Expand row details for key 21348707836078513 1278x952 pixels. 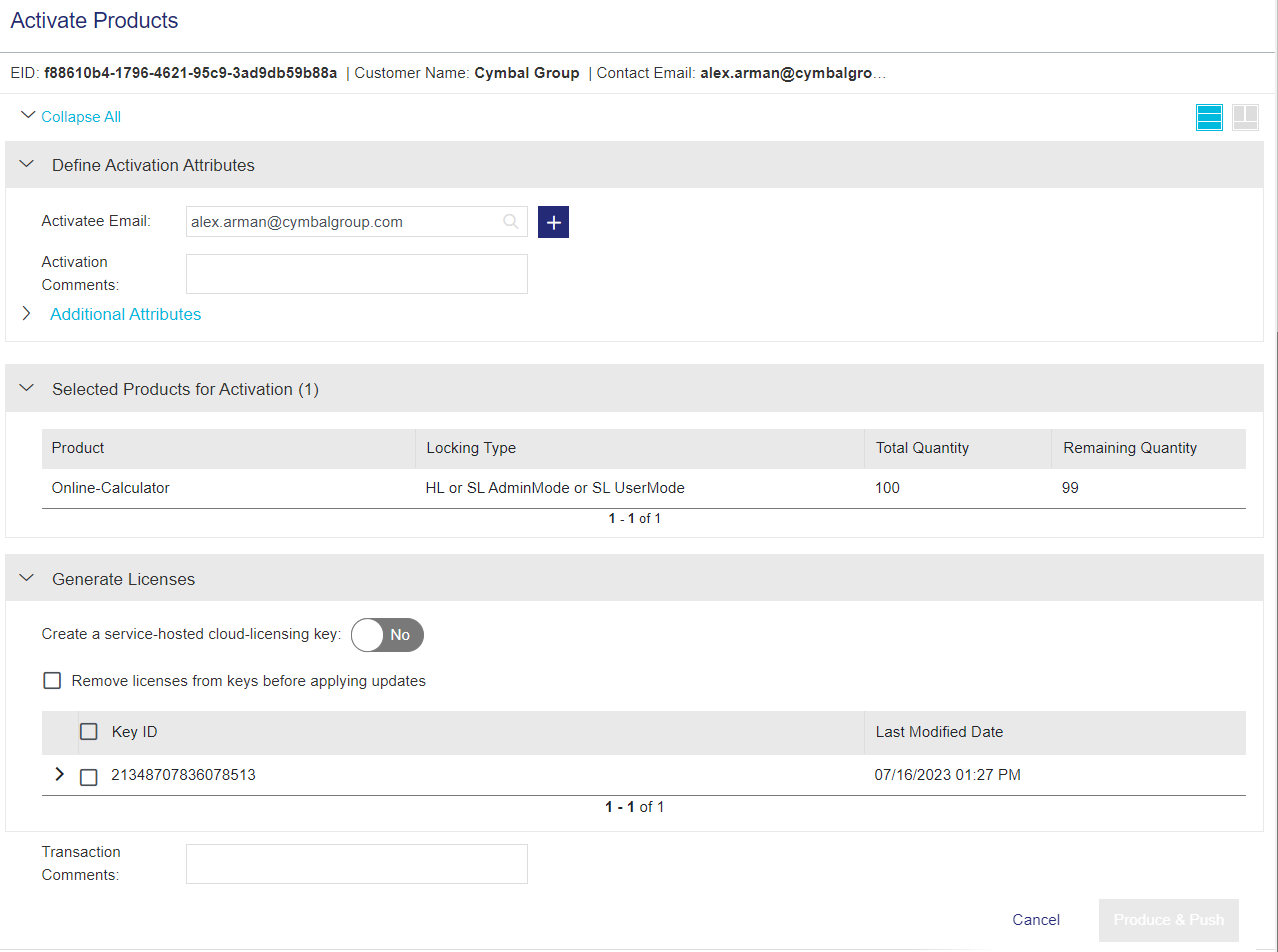59,774
